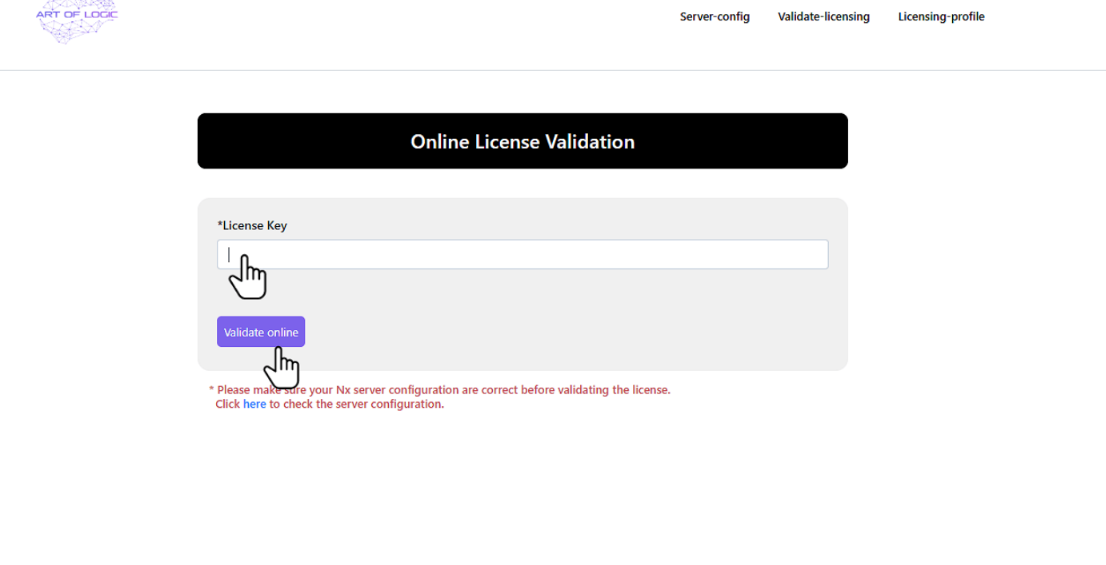This screenshot has width=1106, height=565.
Task: Open the Server-config menu item
Action: [x=714, y=17]
